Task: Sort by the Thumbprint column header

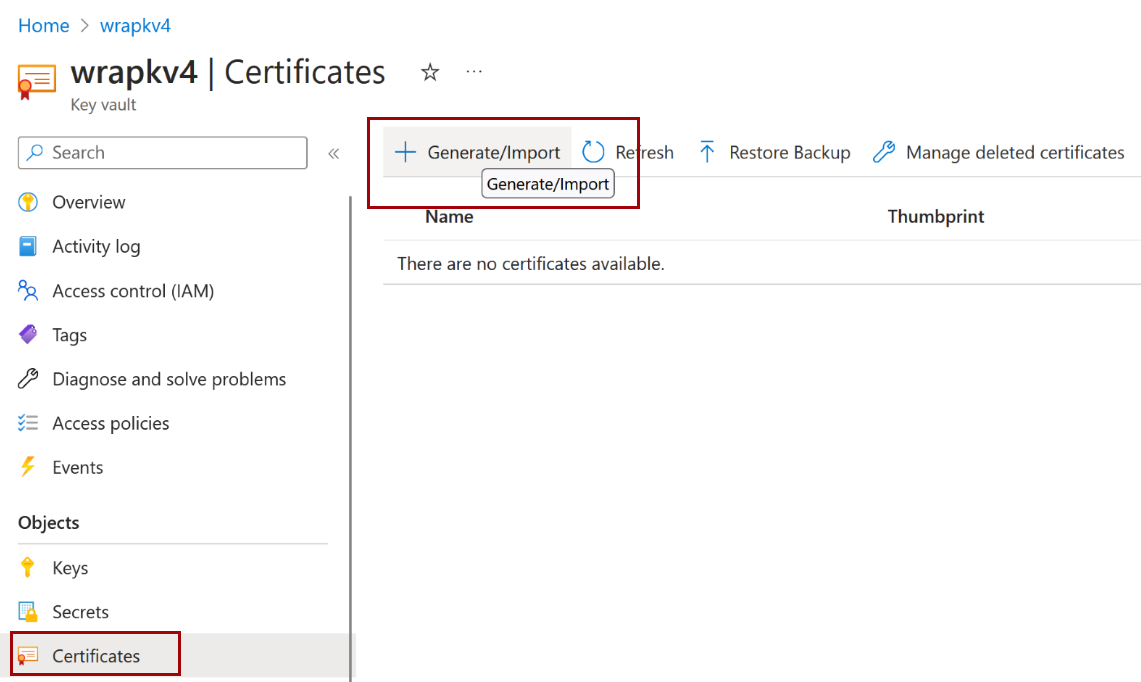Action: point(936,217)
